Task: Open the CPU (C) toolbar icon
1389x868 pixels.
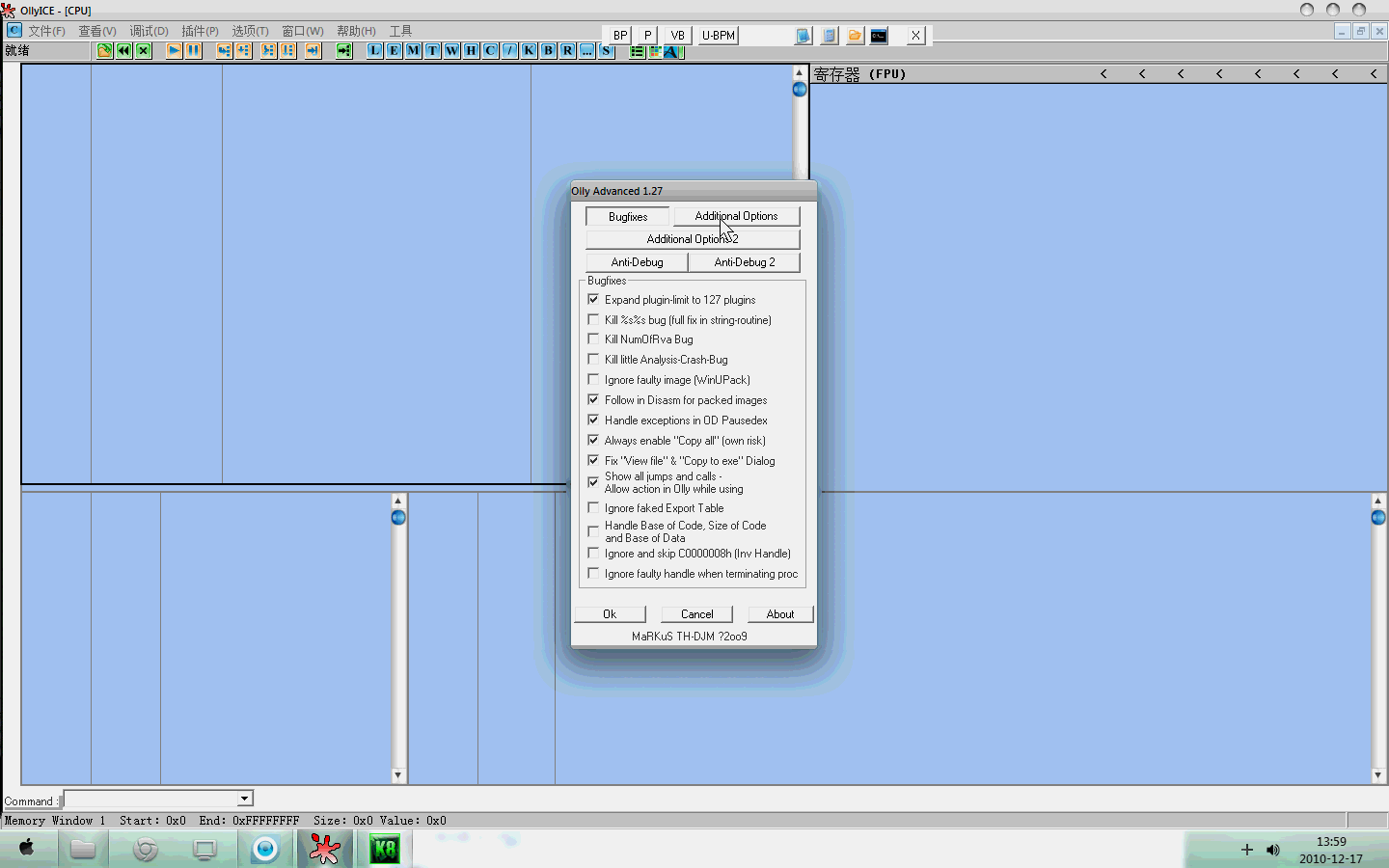Action: [x=491, y=51]
